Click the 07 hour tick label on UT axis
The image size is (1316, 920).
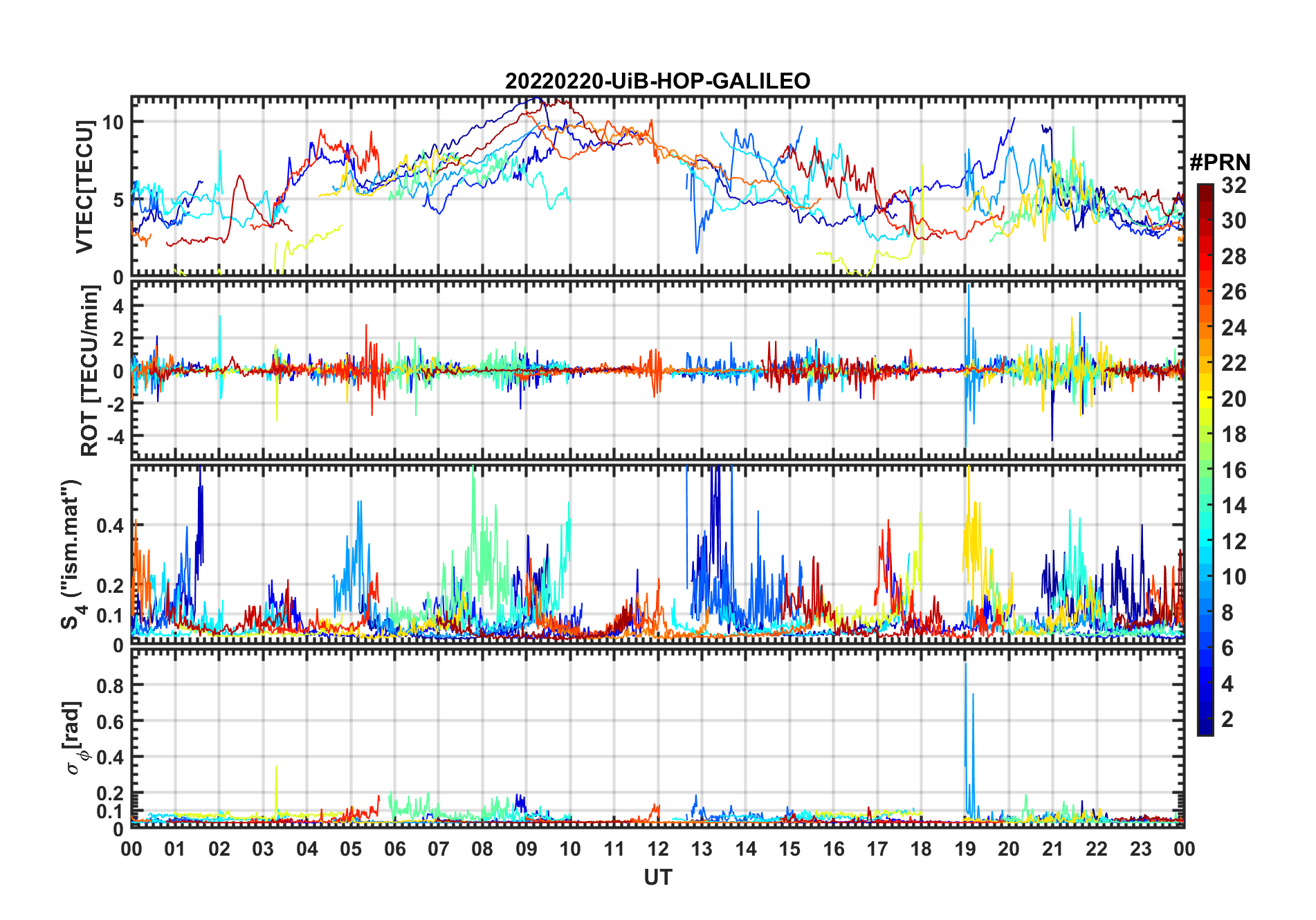pyautogui.click(x=439, y=849)
